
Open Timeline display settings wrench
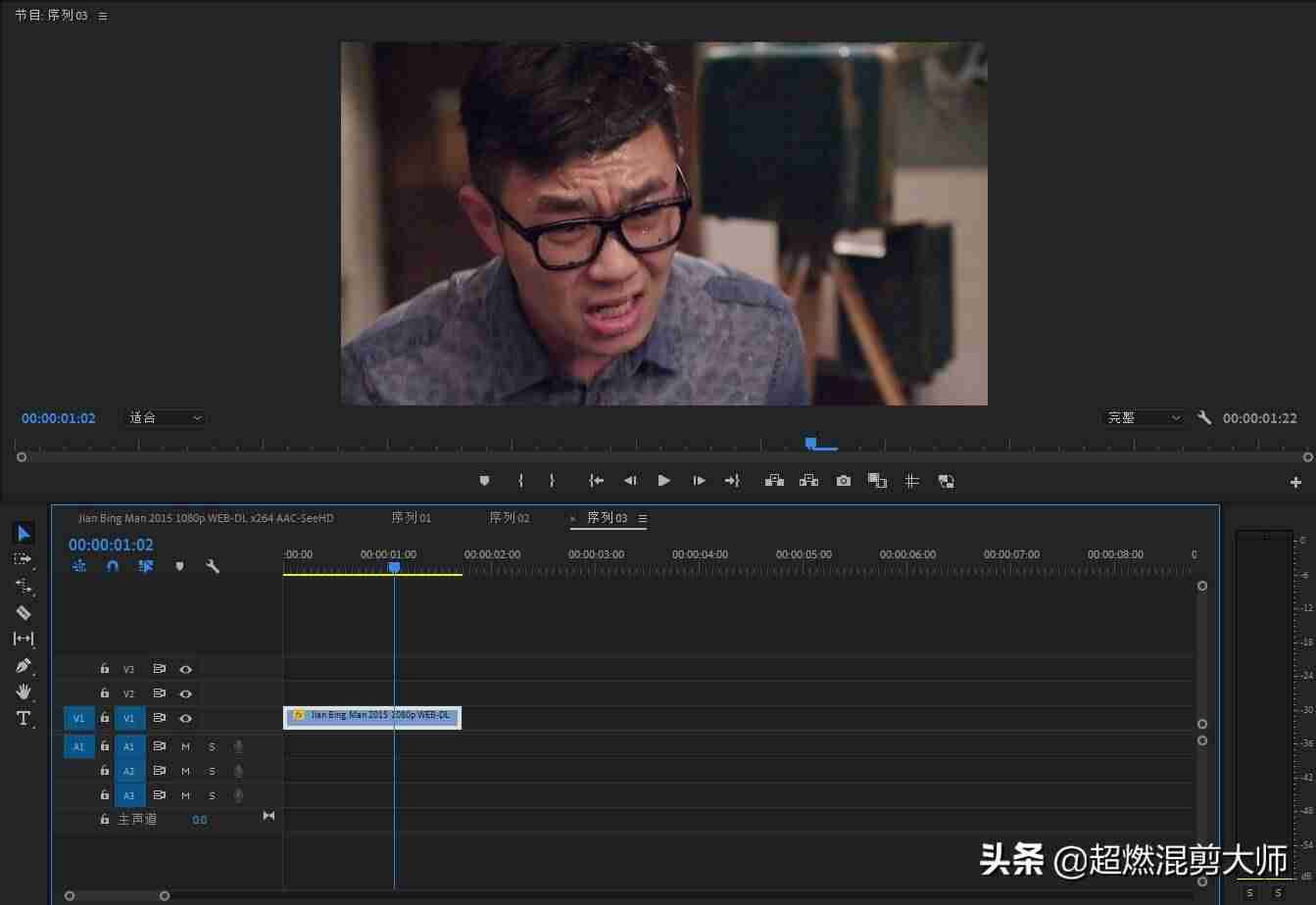coord(213,566)
